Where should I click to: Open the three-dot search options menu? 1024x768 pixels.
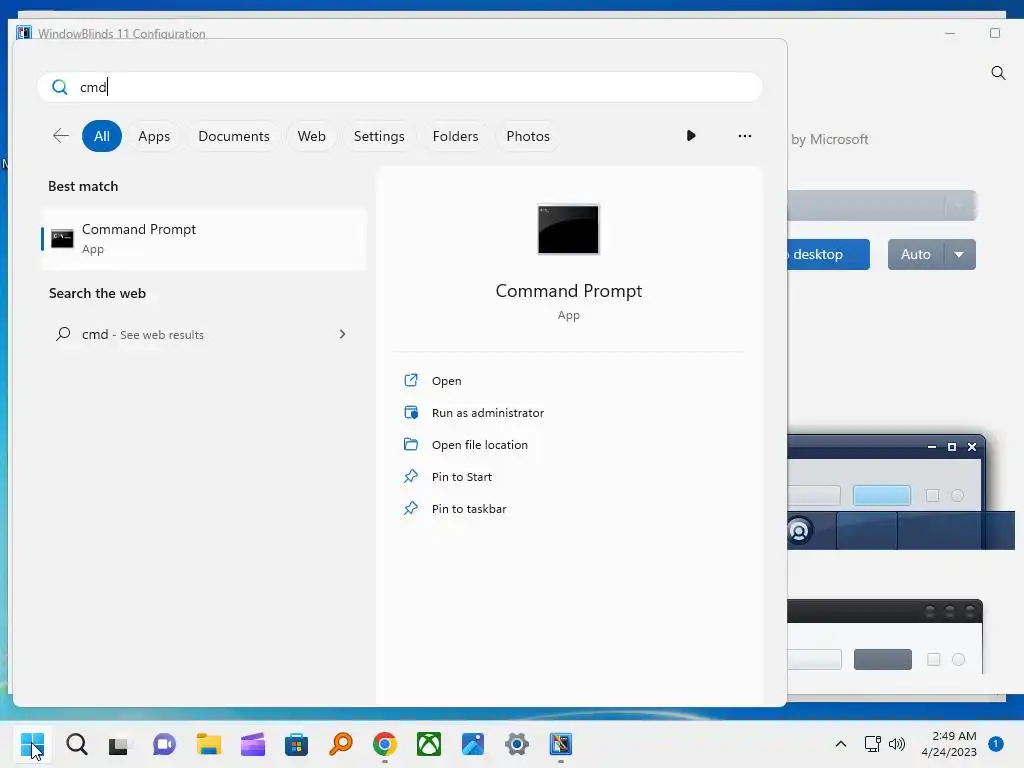point(744,136)
